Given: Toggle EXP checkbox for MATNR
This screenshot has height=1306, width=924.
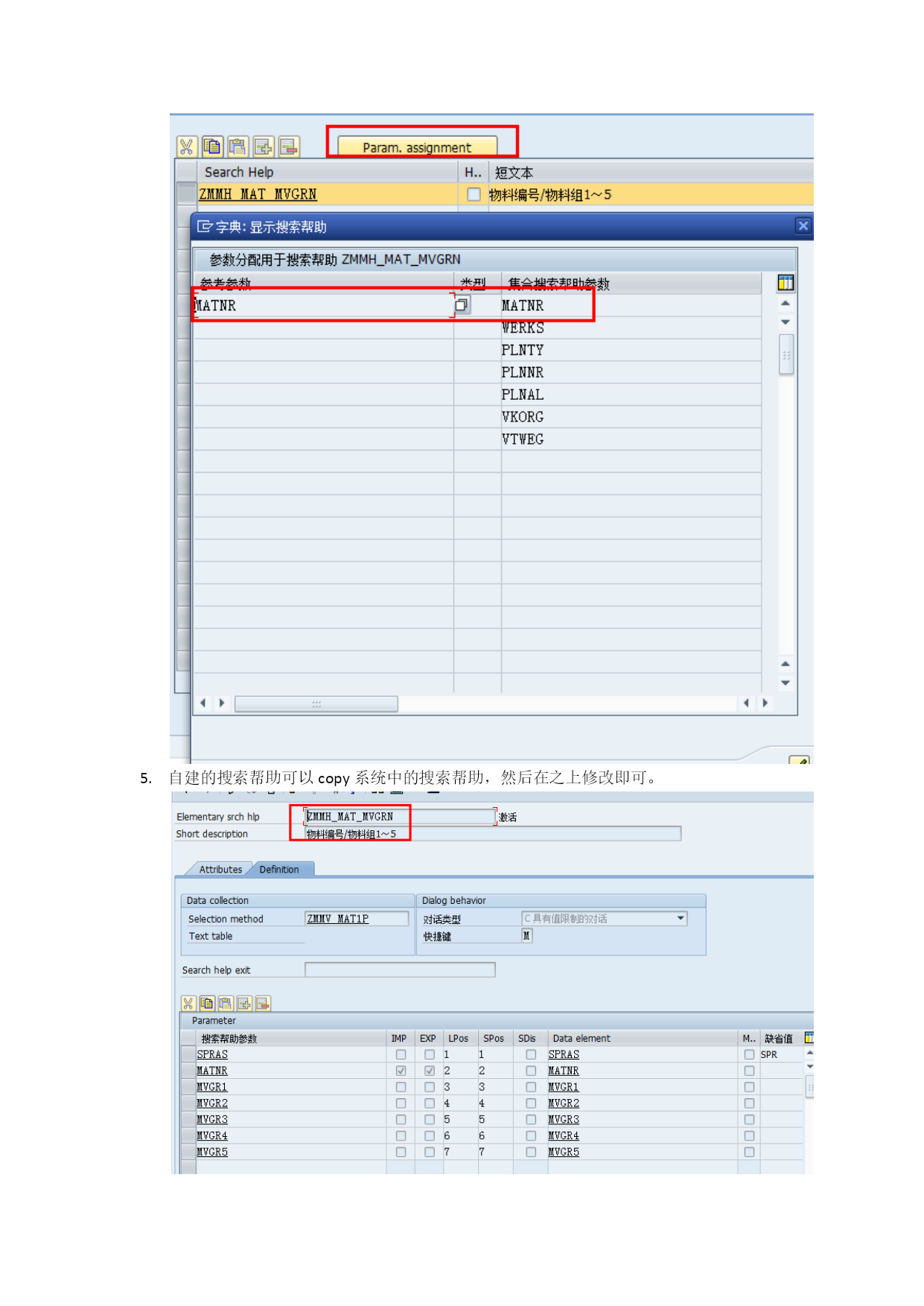Looking at the screenshot, I should click(430, 1071).
